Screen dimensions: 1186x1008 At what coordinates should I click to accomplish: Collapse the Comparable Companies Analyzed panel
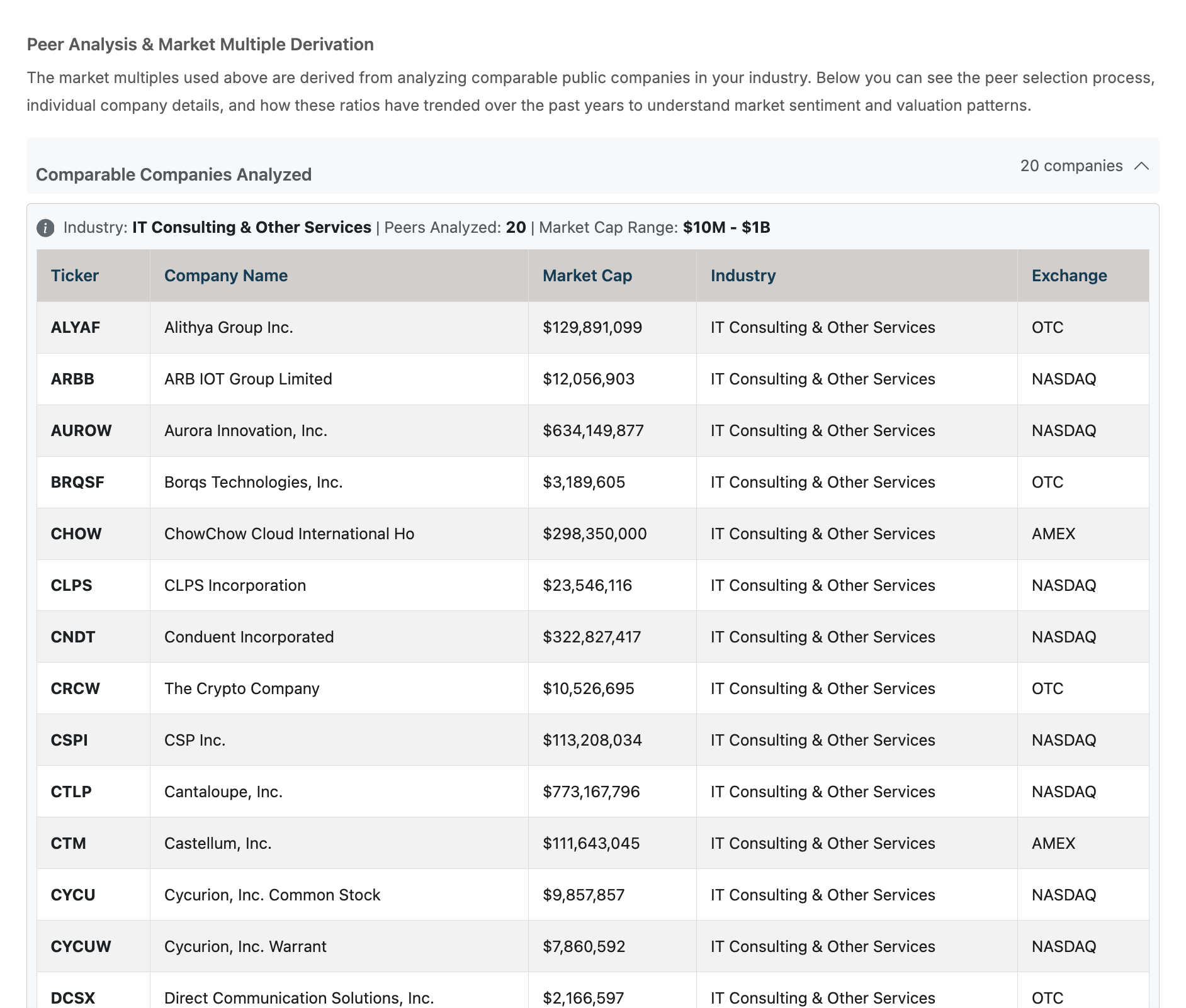(x=1141, y=166)
